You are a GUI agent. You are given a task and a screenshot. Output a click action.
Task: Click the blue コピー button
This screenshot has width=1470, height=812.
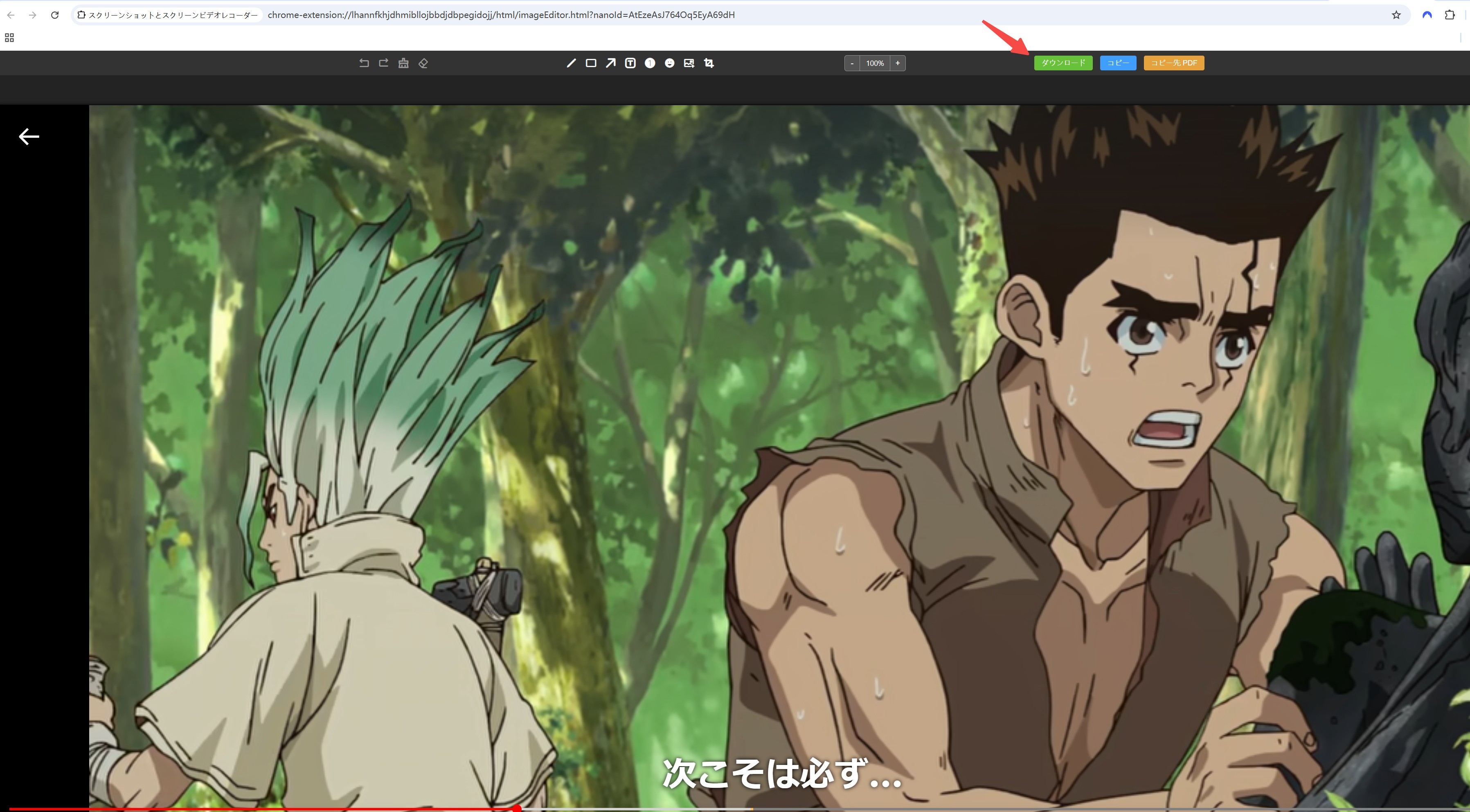coord(1118,63)
